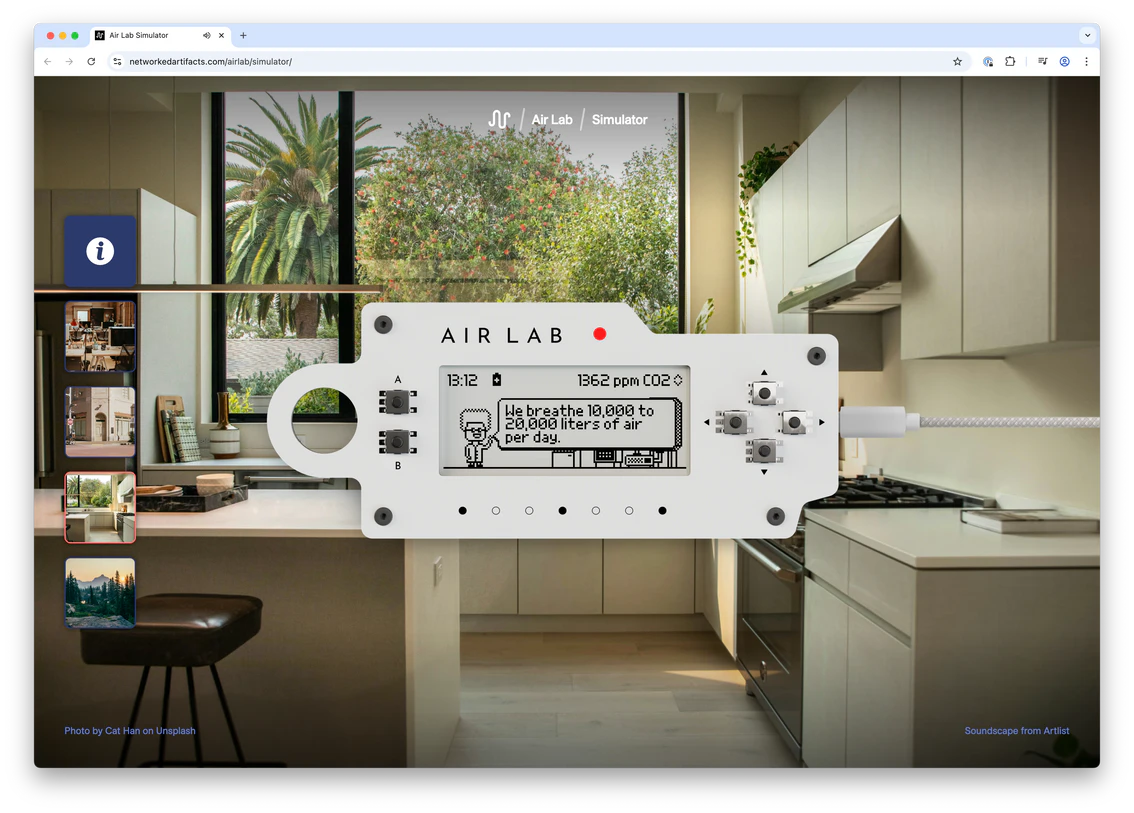The height and width of the screenshot is (813, 1134).
Task: Open Photo by Cat Han on Unsplash link
Action: click(130, 731)
